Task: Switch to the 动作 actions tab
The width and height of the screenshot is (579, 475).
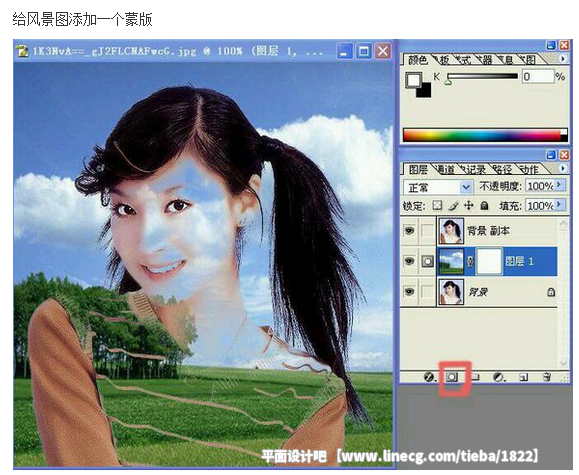Action: (529, 170)
